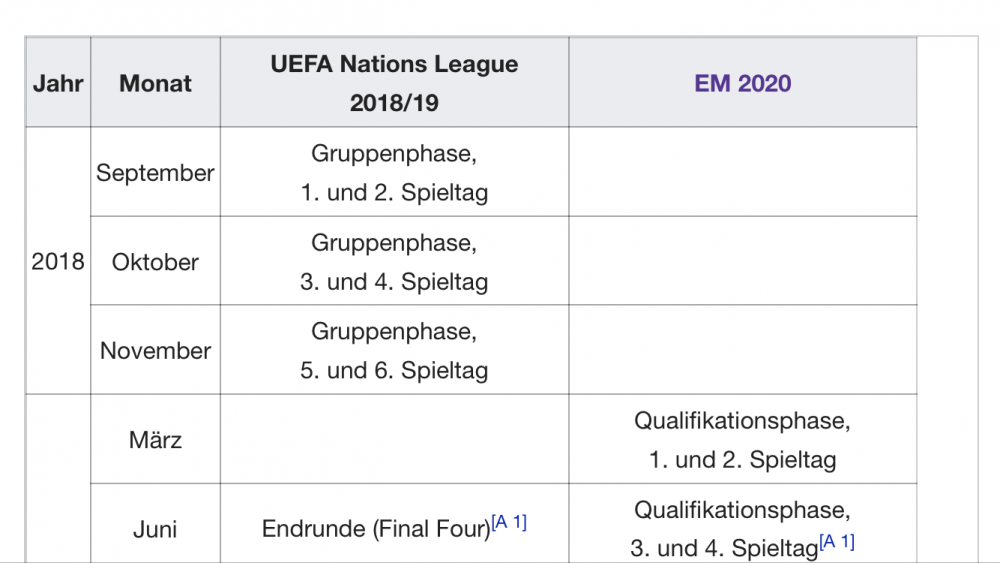Select the UEFA Nations League 2018/19 header
Viewport: 1000px width, 563px height.
coord(394,82)
